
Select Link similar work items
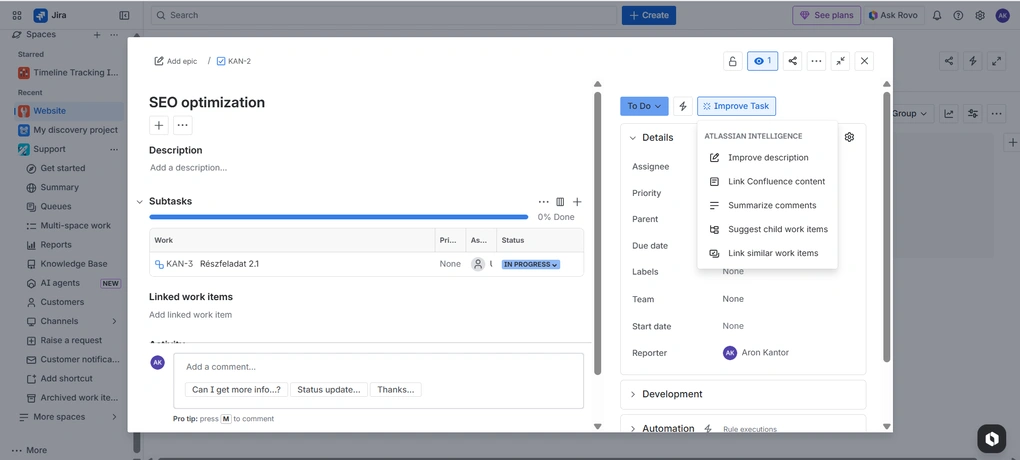pos(767,253)
